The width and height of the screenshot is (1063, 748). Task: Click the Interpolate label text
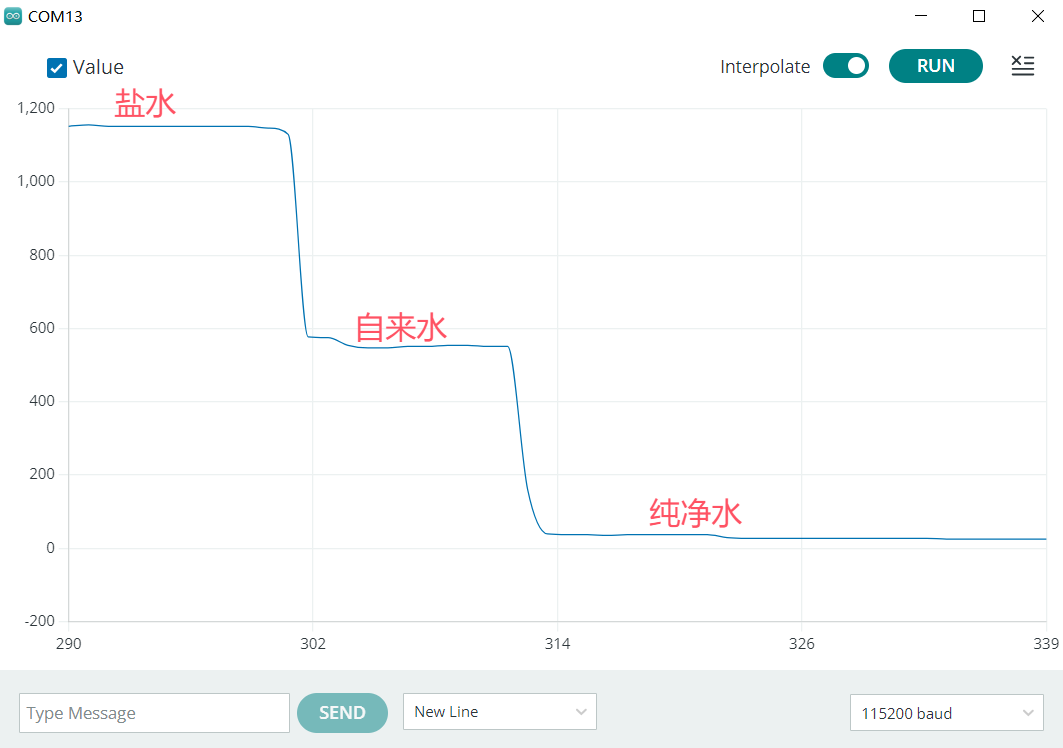765,67
